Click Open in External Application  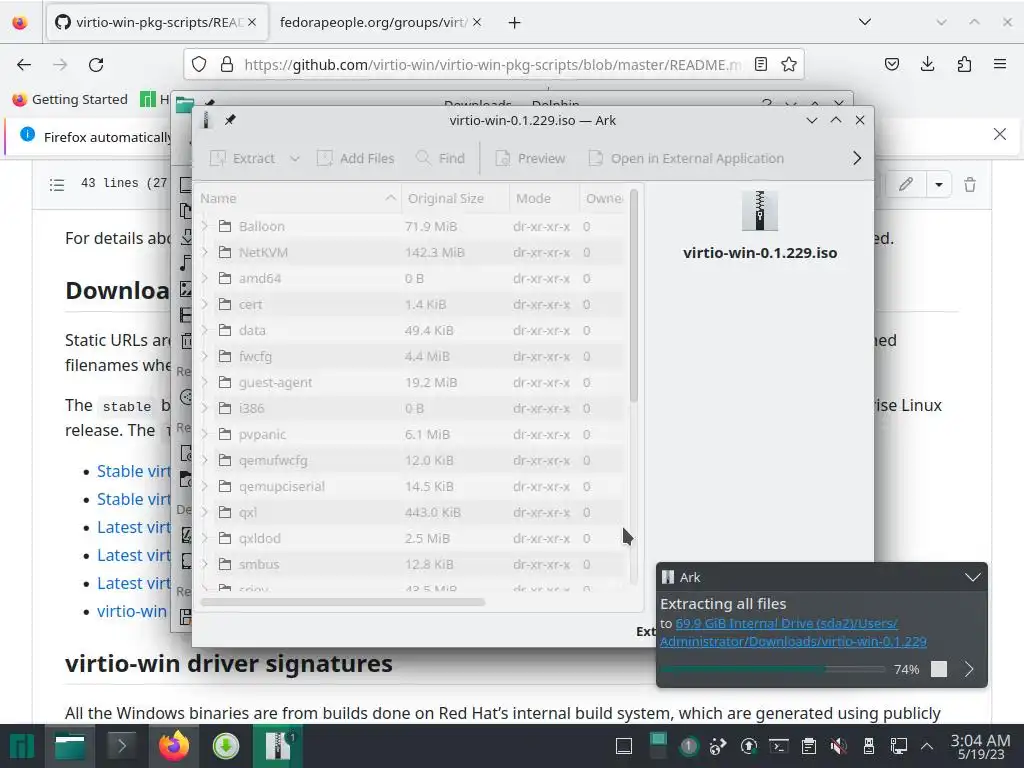click(686, 158)
